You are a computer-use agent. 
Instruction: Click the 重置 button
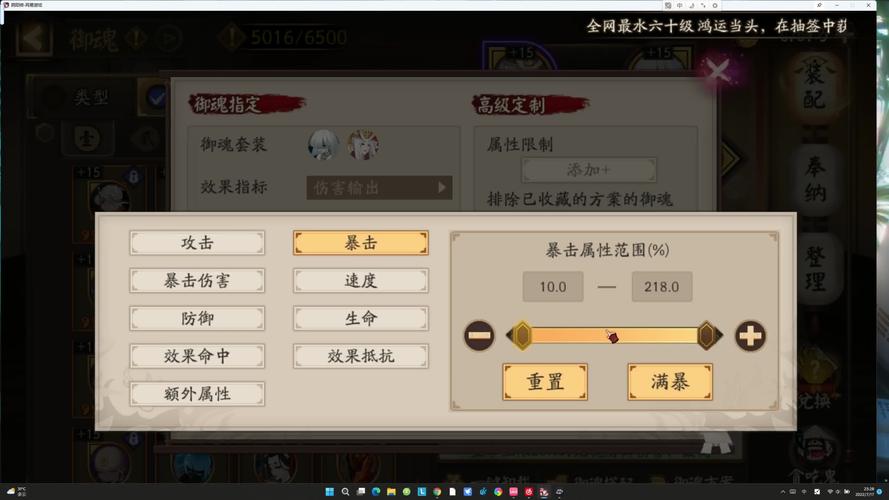point(545,382)
